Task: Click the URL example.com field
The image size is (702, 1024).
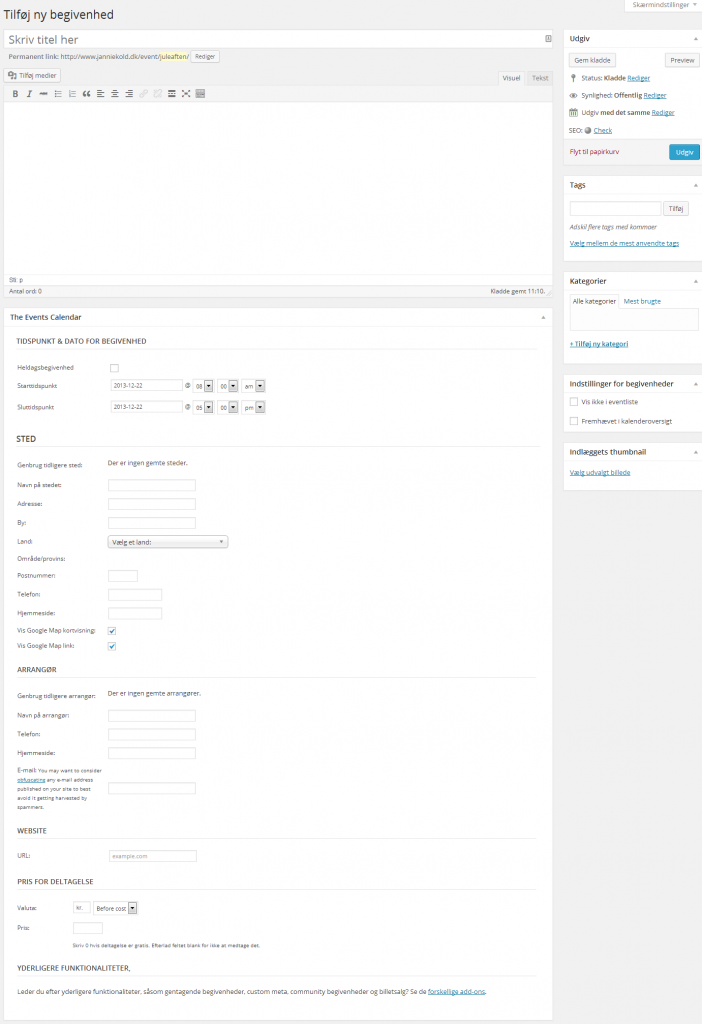Action: click(152, 856)
